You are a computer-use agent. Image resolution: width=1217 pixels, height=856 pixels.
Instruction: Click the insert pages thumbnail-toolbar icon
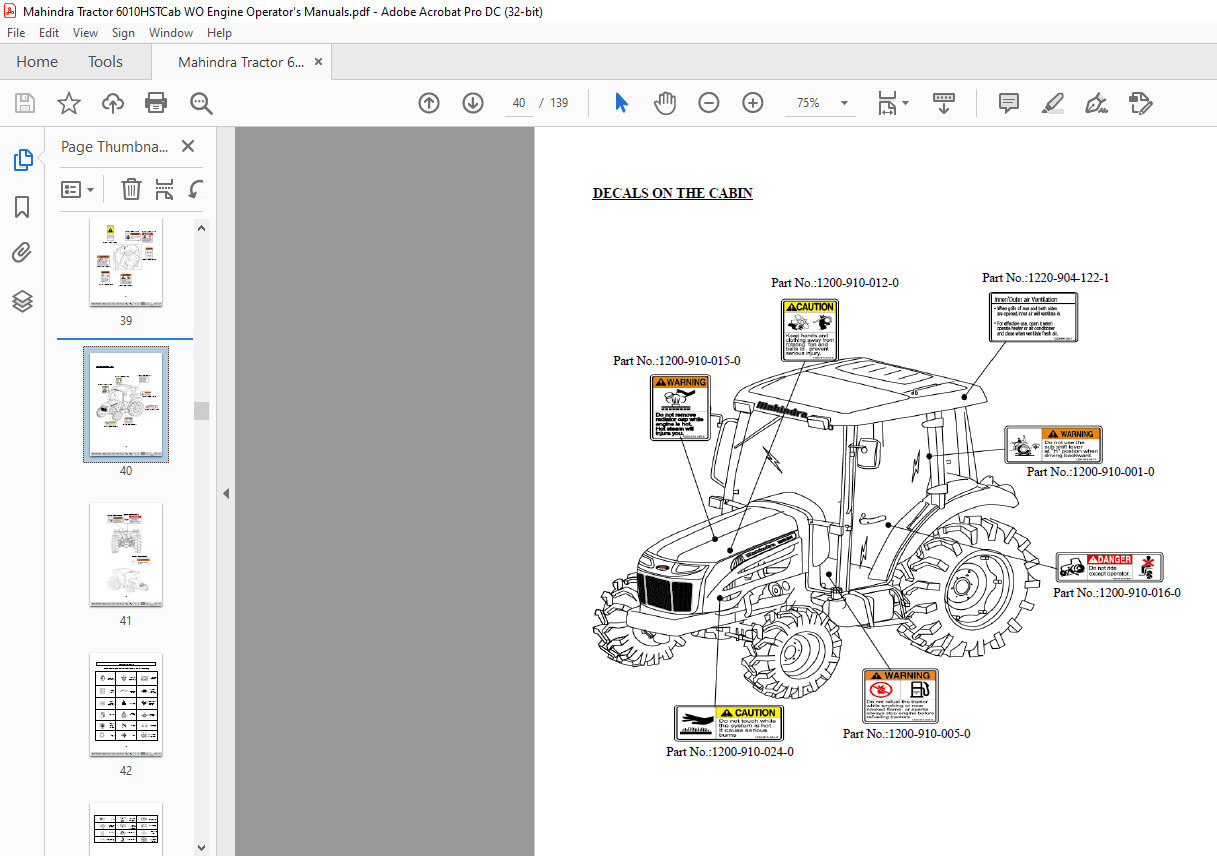pyautogui.click(x=165, y=189)
